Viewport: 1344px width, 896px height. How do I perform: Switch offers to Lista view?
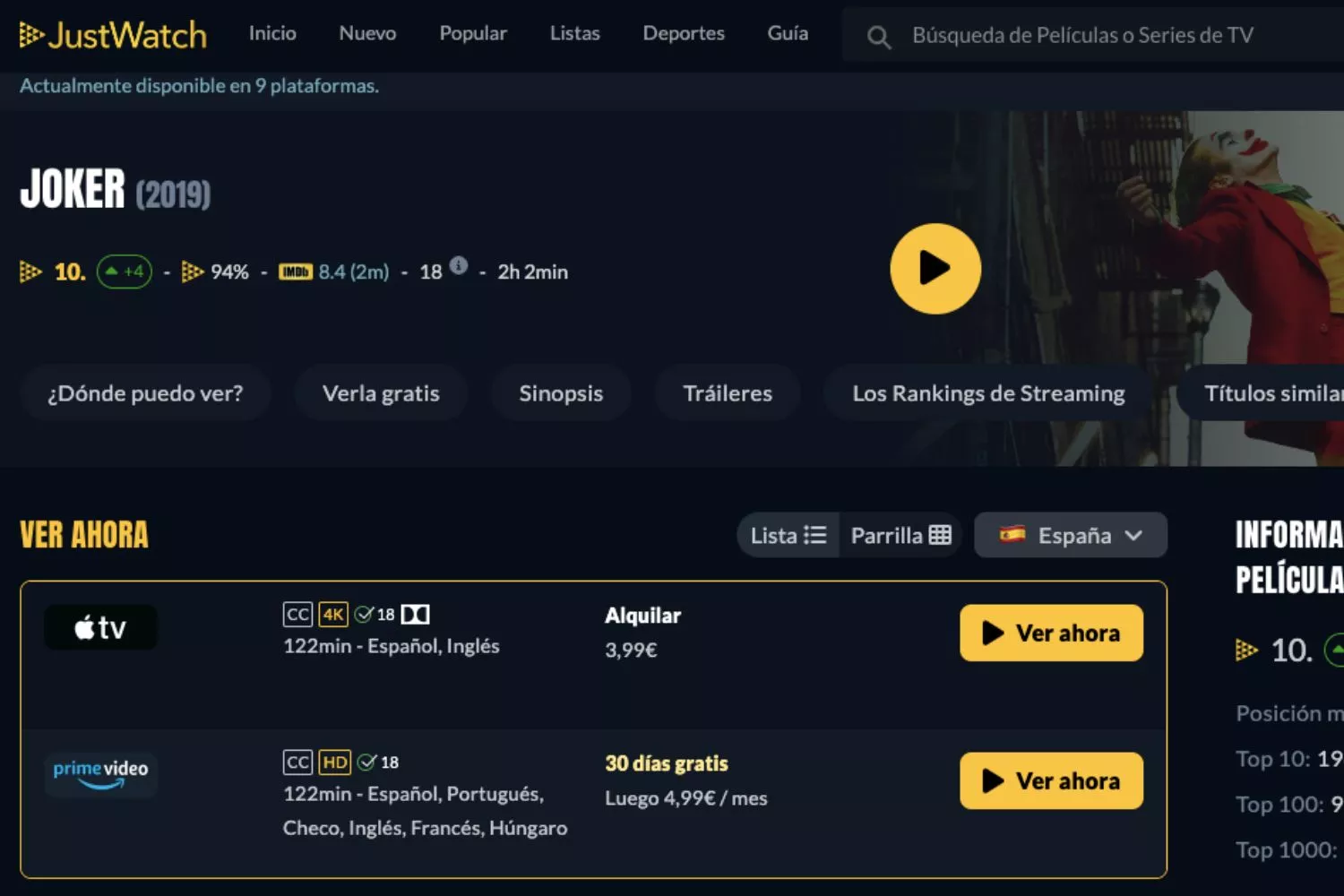788,535
